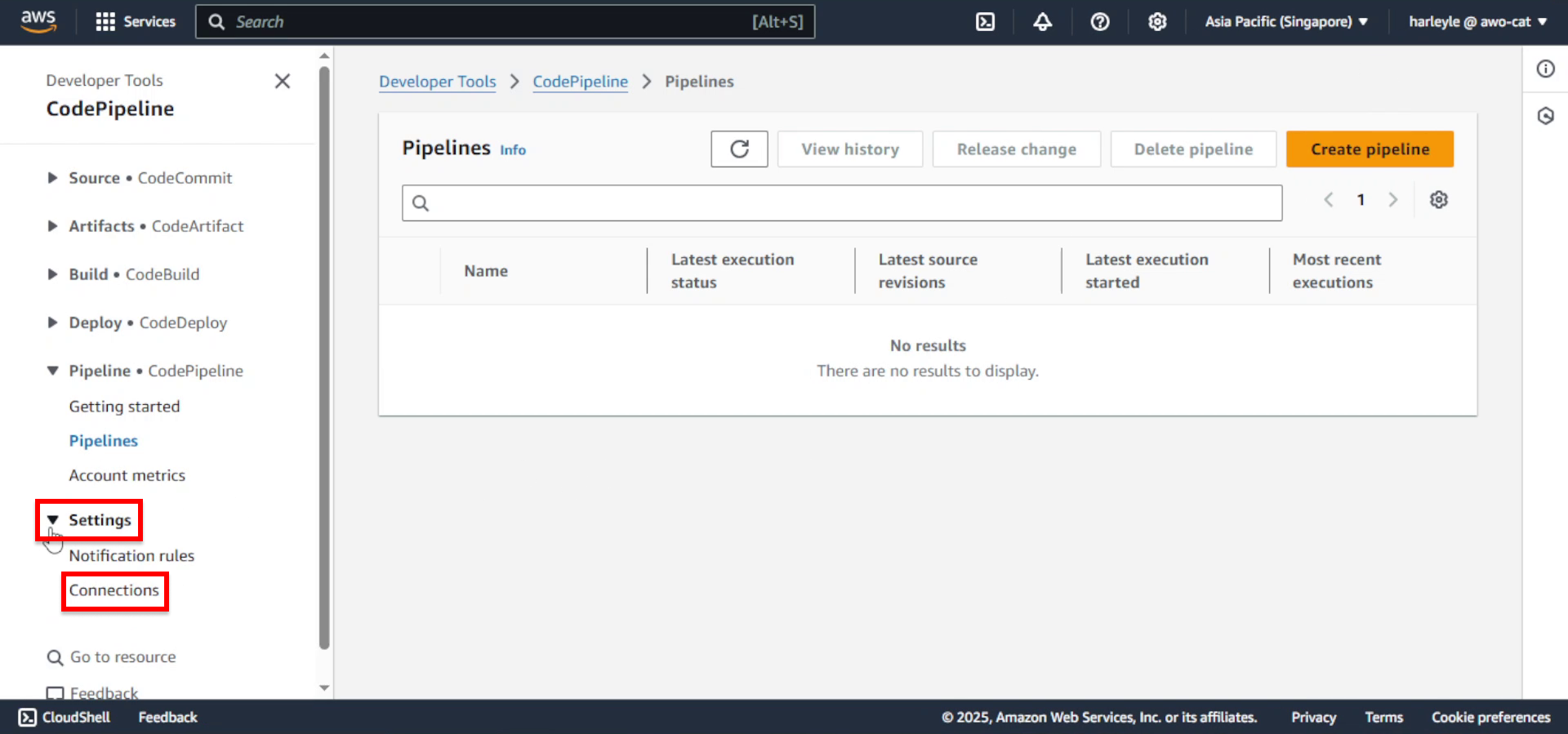1568x734 pixels.
Task: Select Pipelines in the sidebar
Action: [104, 441]
